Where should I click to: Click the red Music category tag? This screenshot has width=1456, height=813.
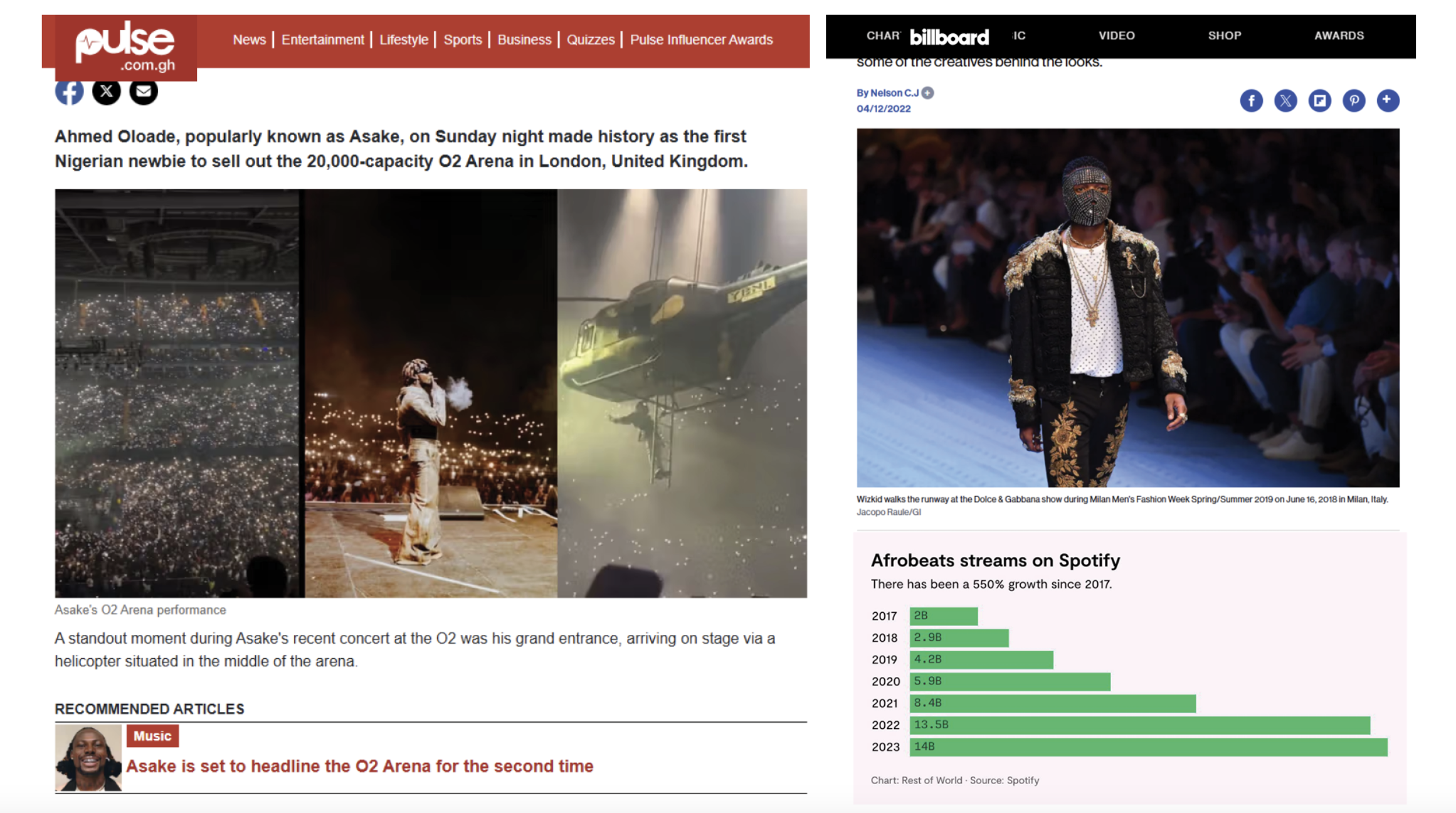(x=152, y=736)
